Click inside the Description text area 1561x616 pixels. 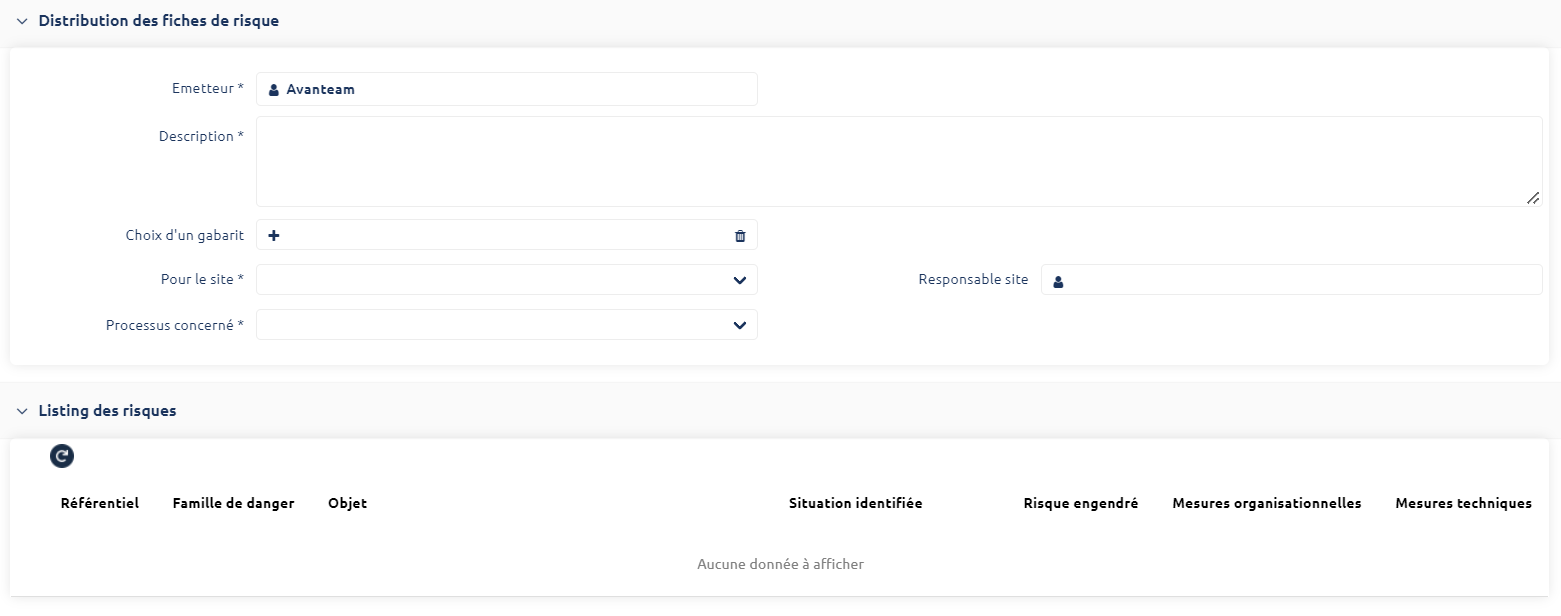tap(890, 160)
